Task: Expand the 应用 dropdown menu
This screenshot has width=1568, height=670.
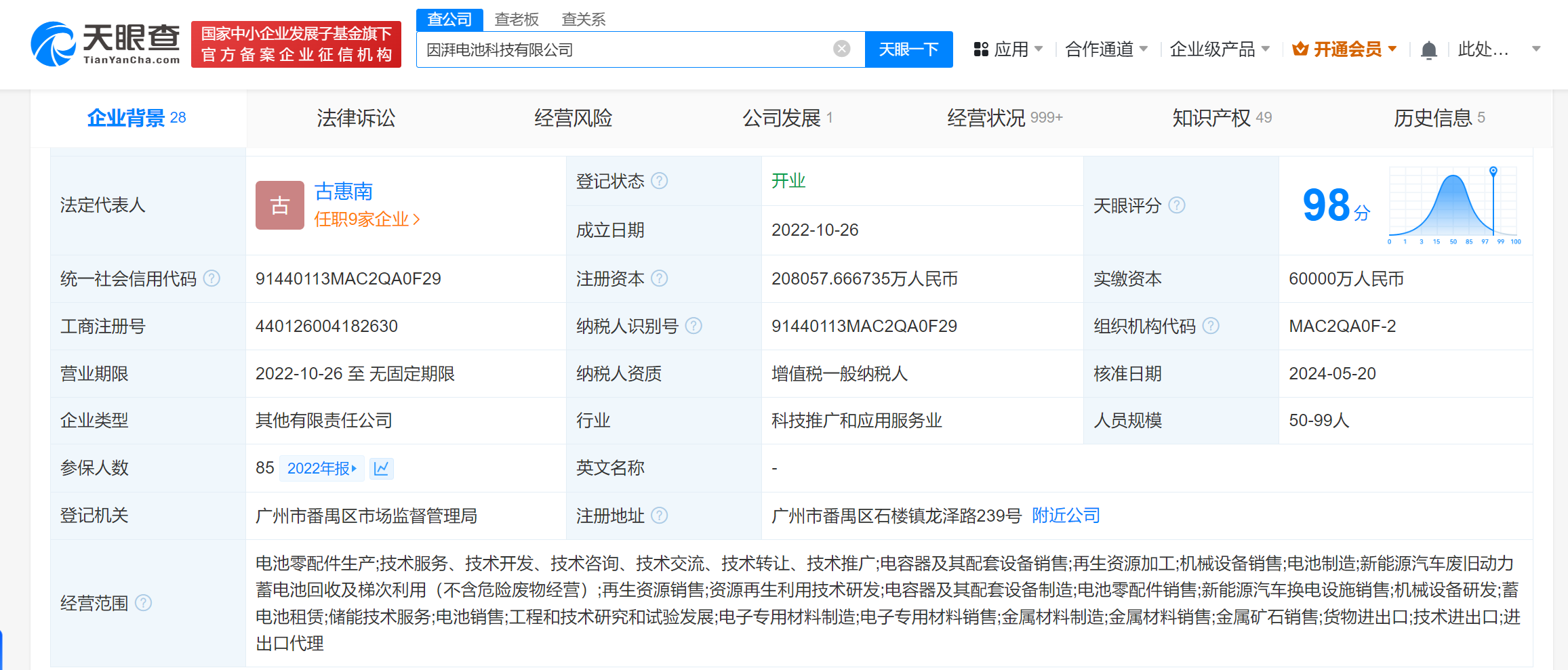Action: pyautogui.click(x=1008, y=49)
